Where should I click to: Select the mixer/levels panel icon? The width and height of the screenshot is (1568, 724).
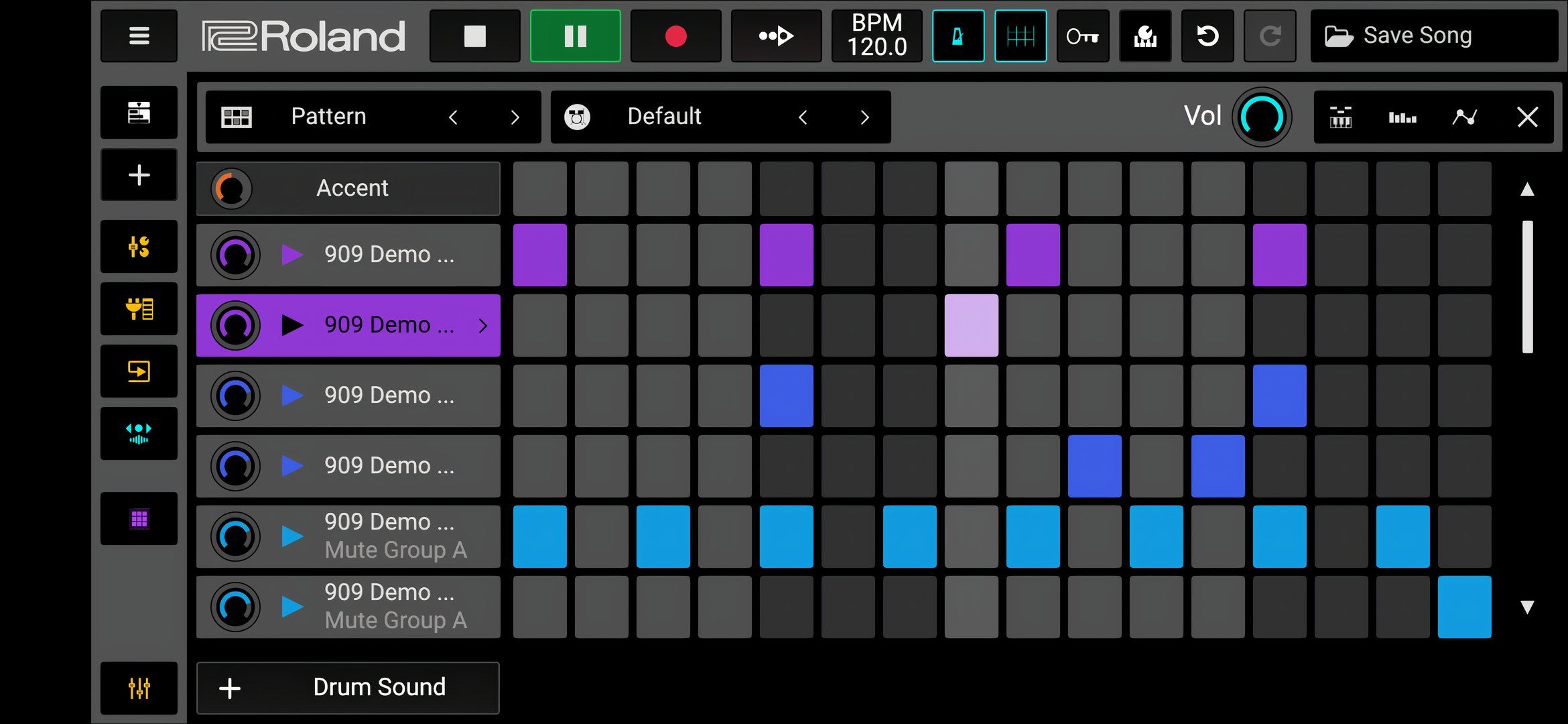pos(1402,116)
